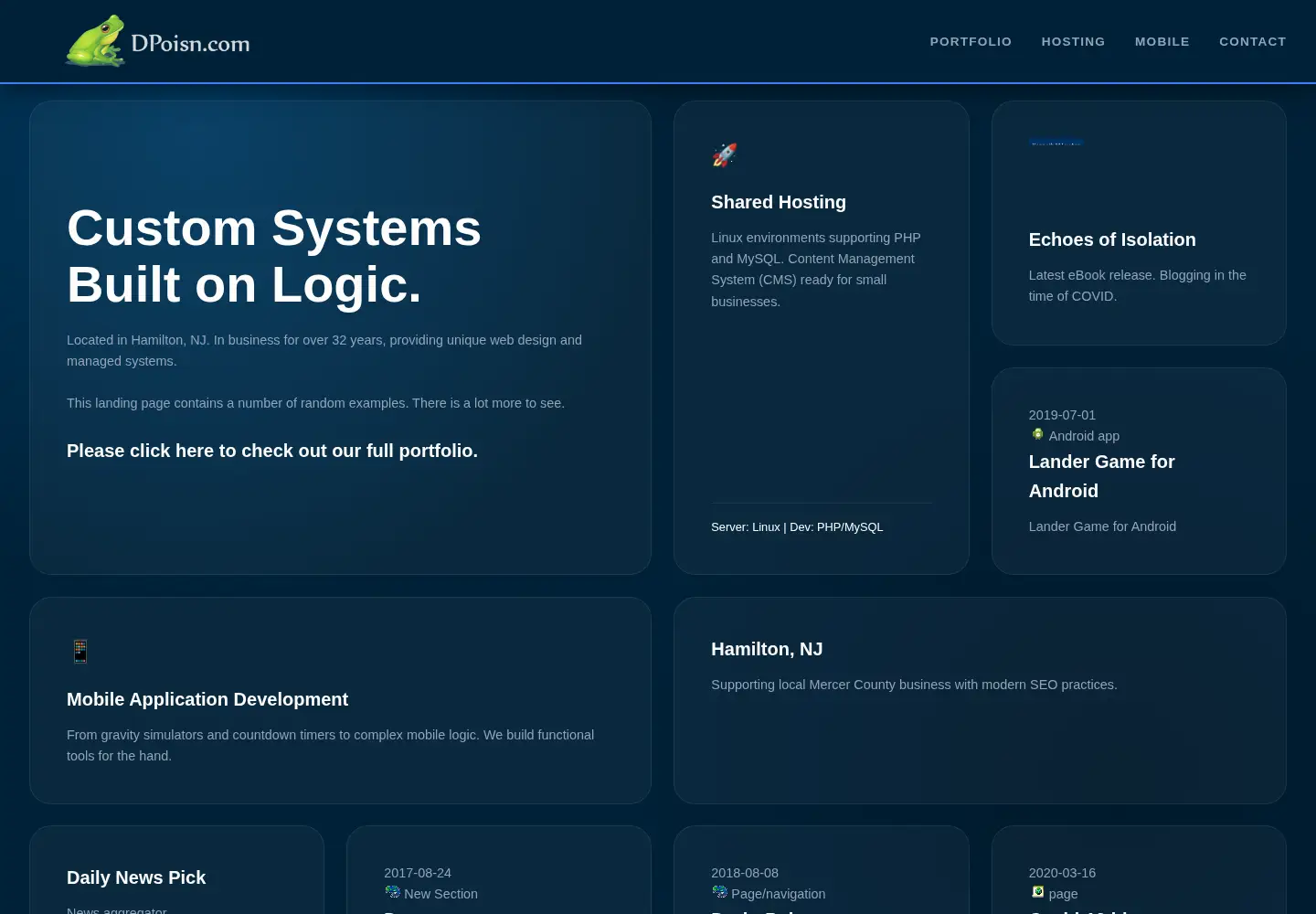Open the Portfolio menu item
Screen dimensions: 1316x914
coord(971,42)
